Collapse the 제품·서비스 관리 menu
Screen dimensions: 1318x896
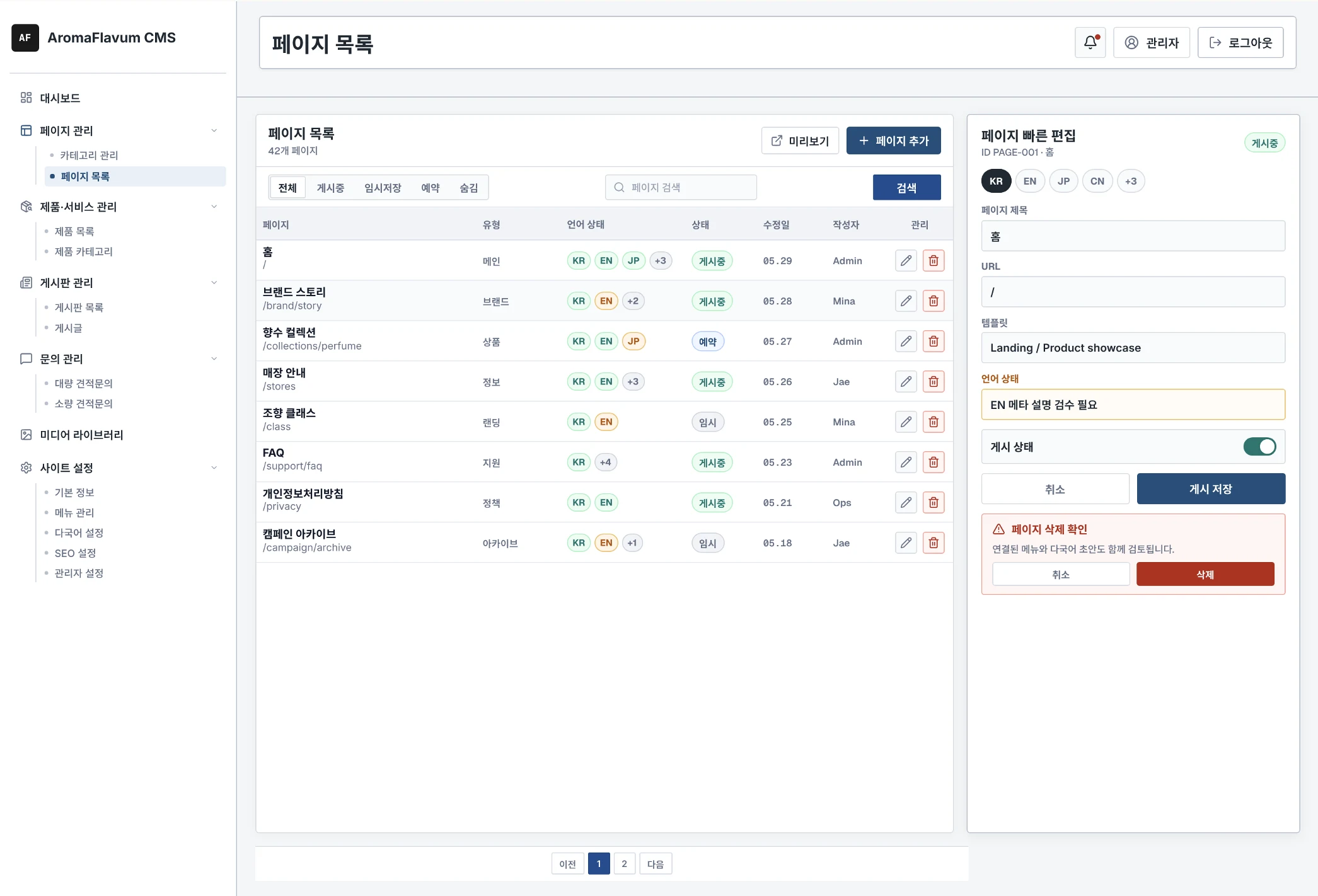tap(214, 207)
